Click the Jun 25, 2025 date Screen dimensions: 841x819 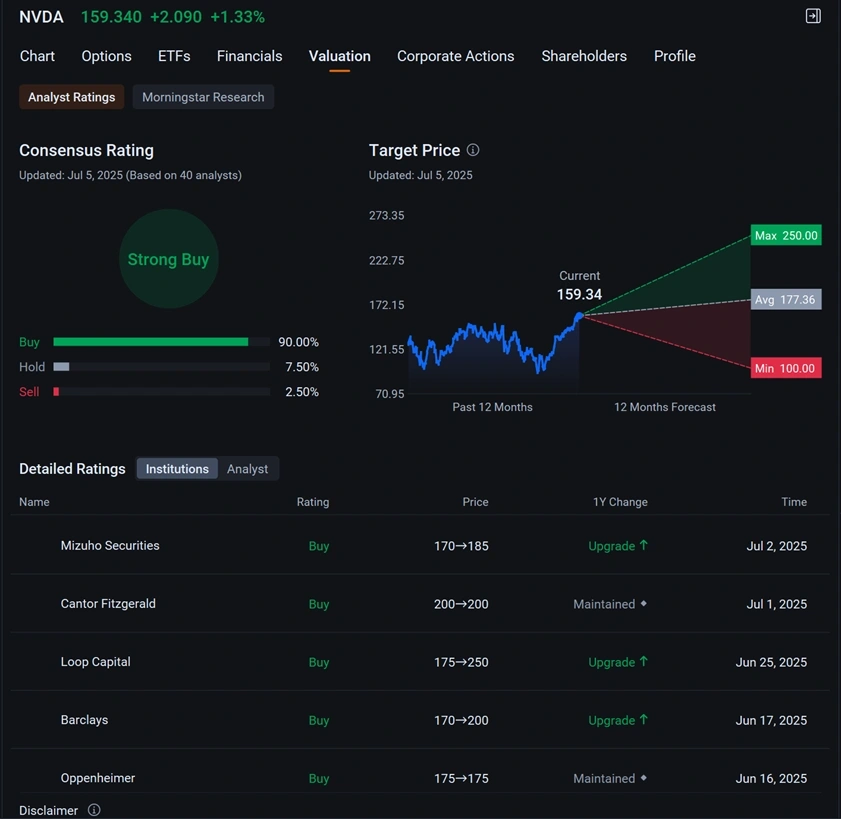click(x=771, y=662)
